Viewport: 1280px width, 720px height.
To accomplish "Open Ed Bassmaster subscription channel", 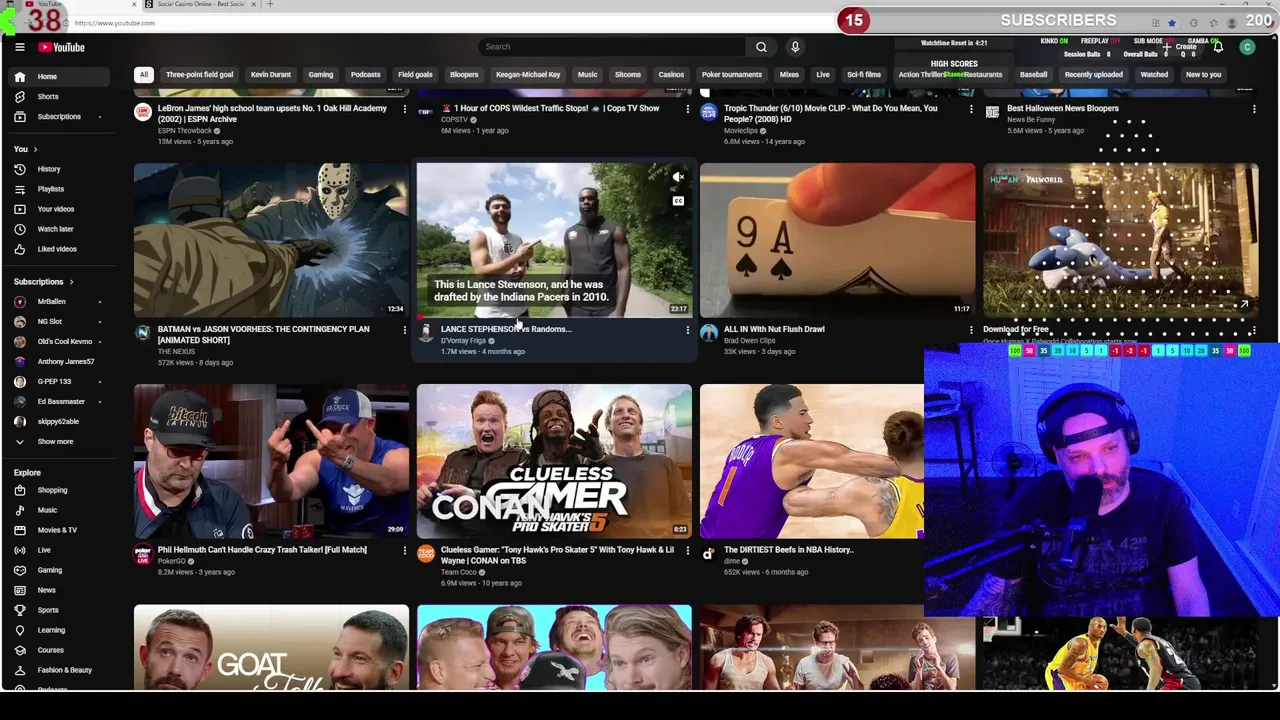I will [x=61, y=401].
